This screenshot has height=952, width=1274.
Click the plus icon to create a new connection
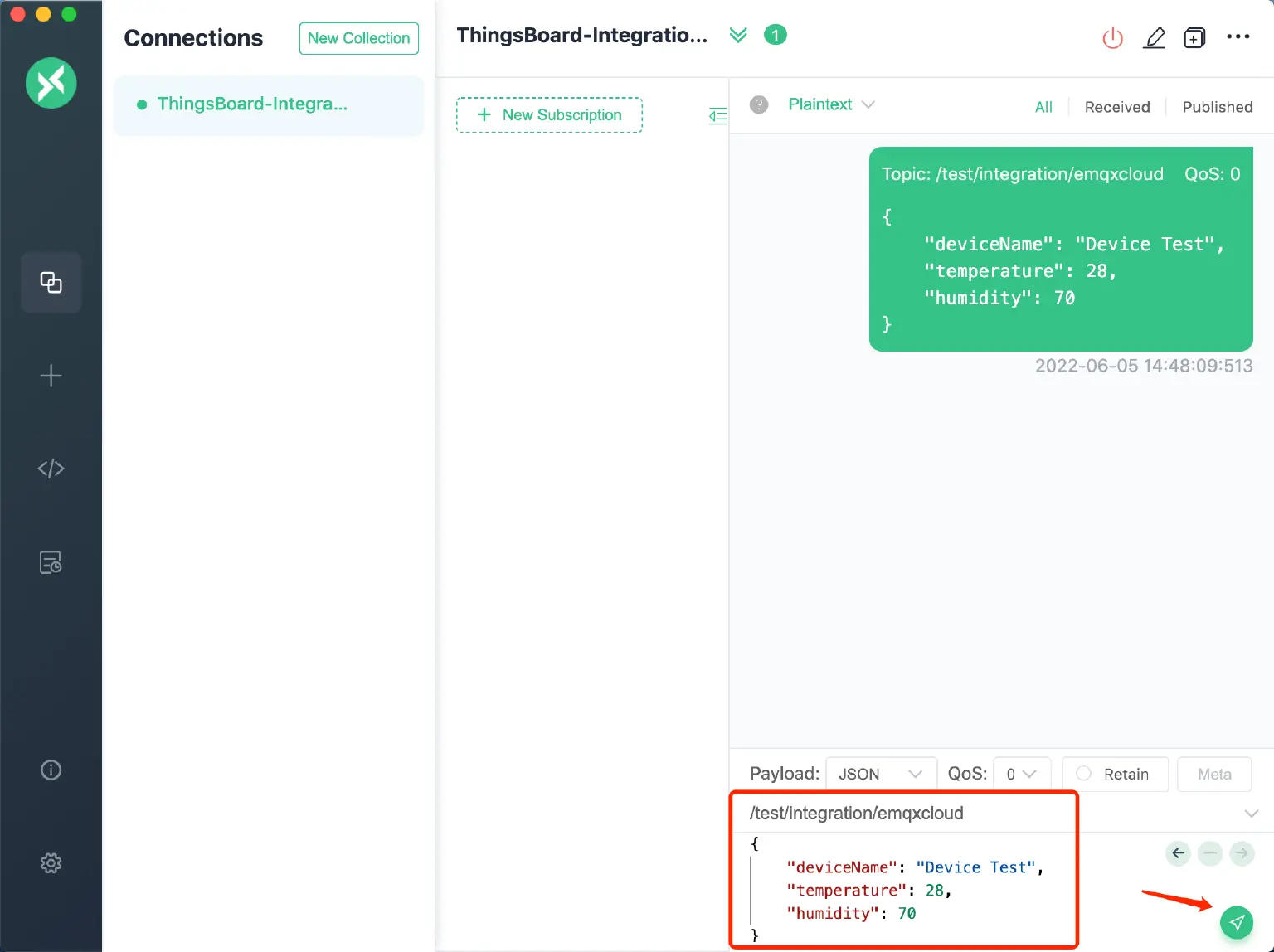coord(51,376)
